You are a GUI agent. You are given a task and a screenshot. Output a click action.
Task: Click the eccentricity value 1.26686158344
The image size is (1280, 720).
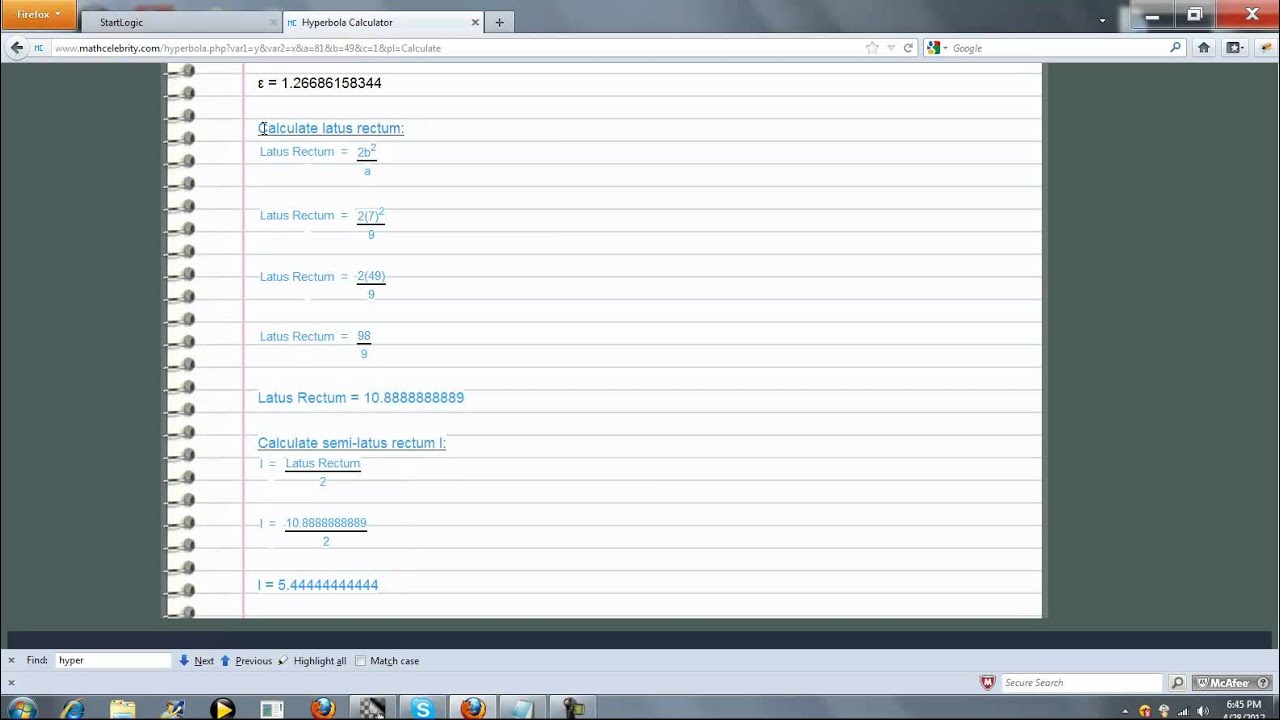coord(331,83)
